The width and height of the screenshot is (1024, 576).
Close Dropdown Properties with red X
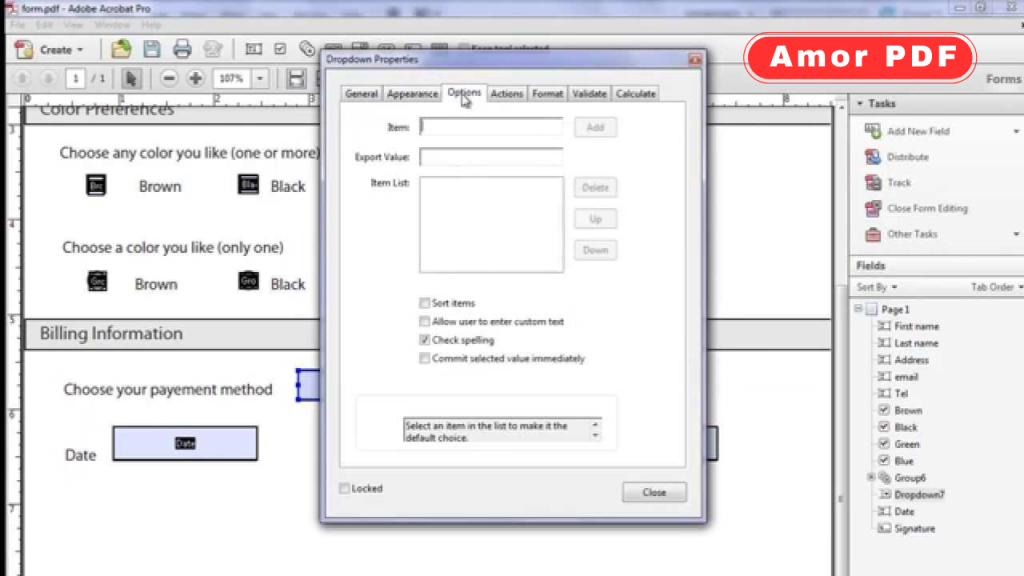click(695, 60)
